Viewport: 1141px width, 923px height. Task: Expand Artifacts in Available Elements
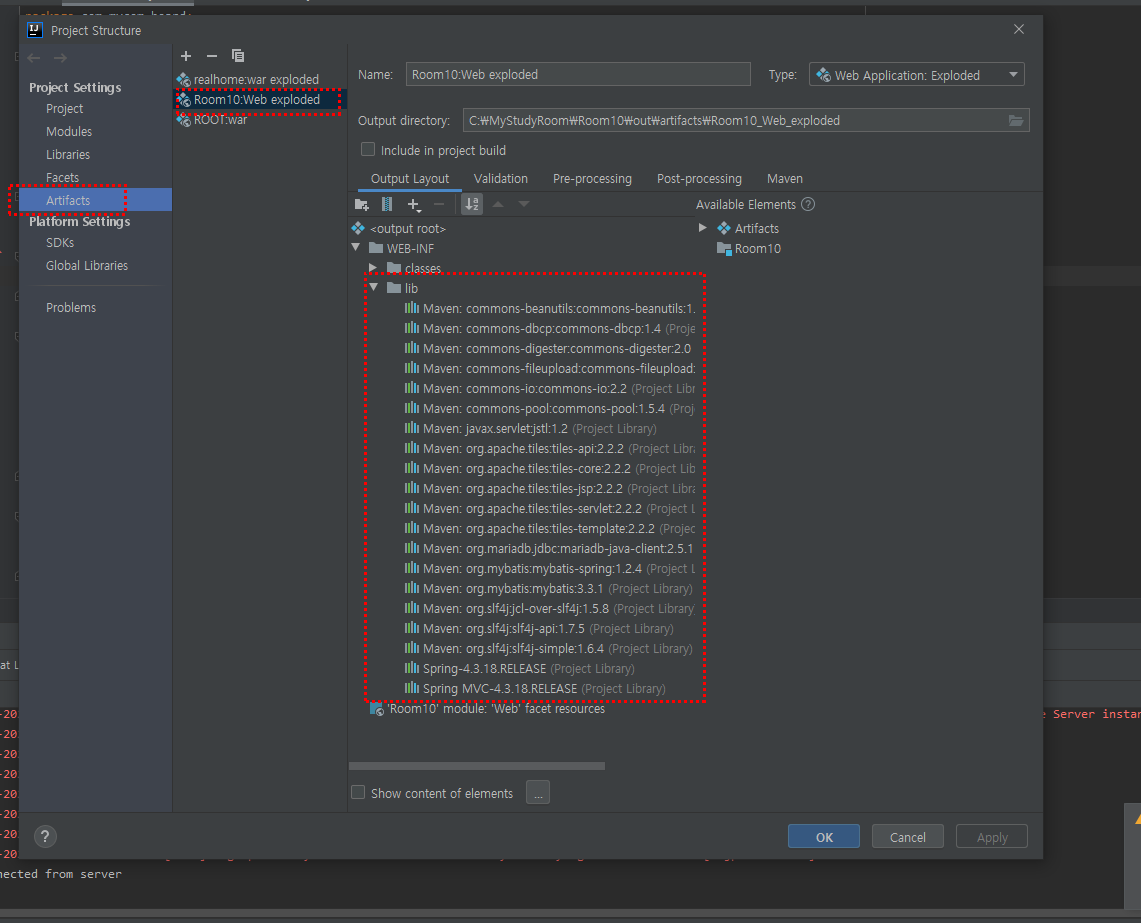[x=702, y=228]
